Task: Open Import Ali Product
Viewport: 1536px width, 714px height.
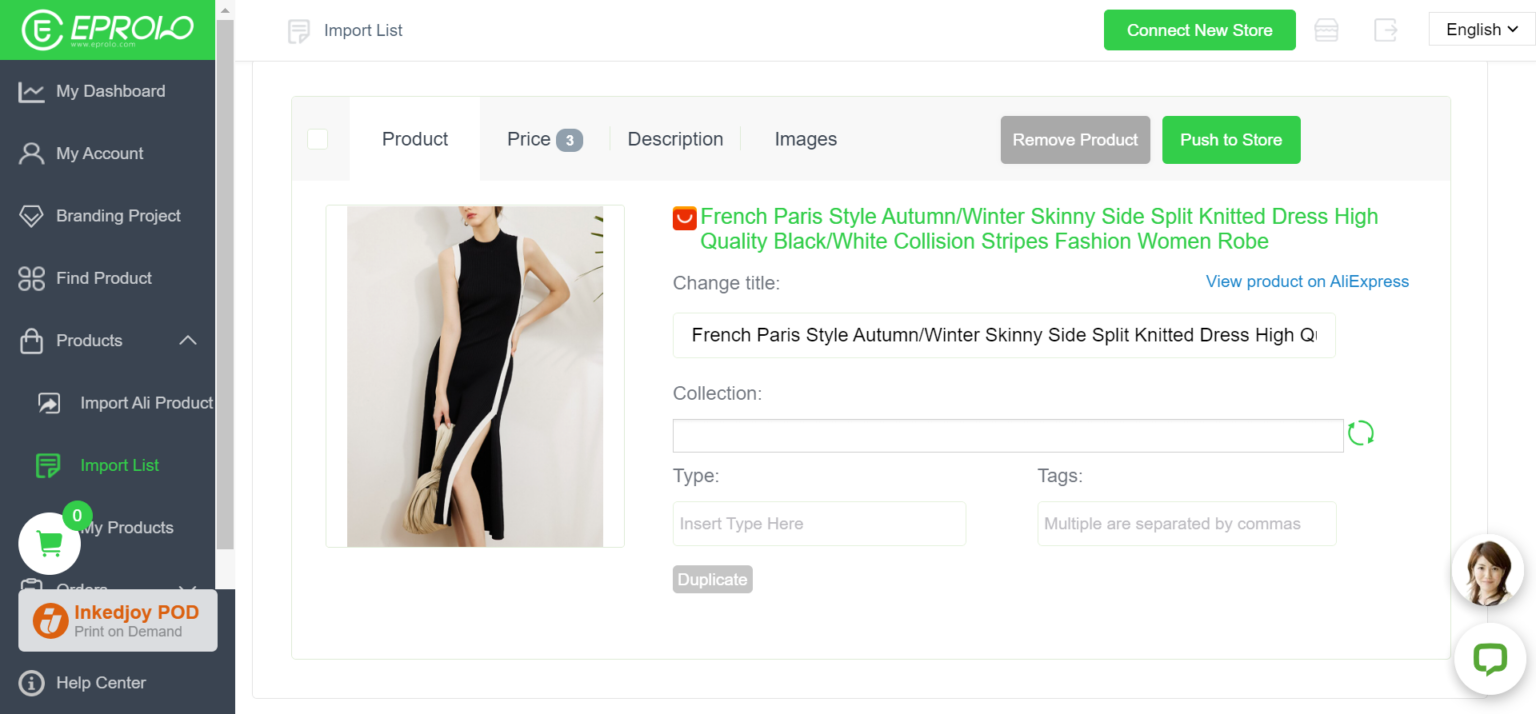Action: (x=146, y=402)
